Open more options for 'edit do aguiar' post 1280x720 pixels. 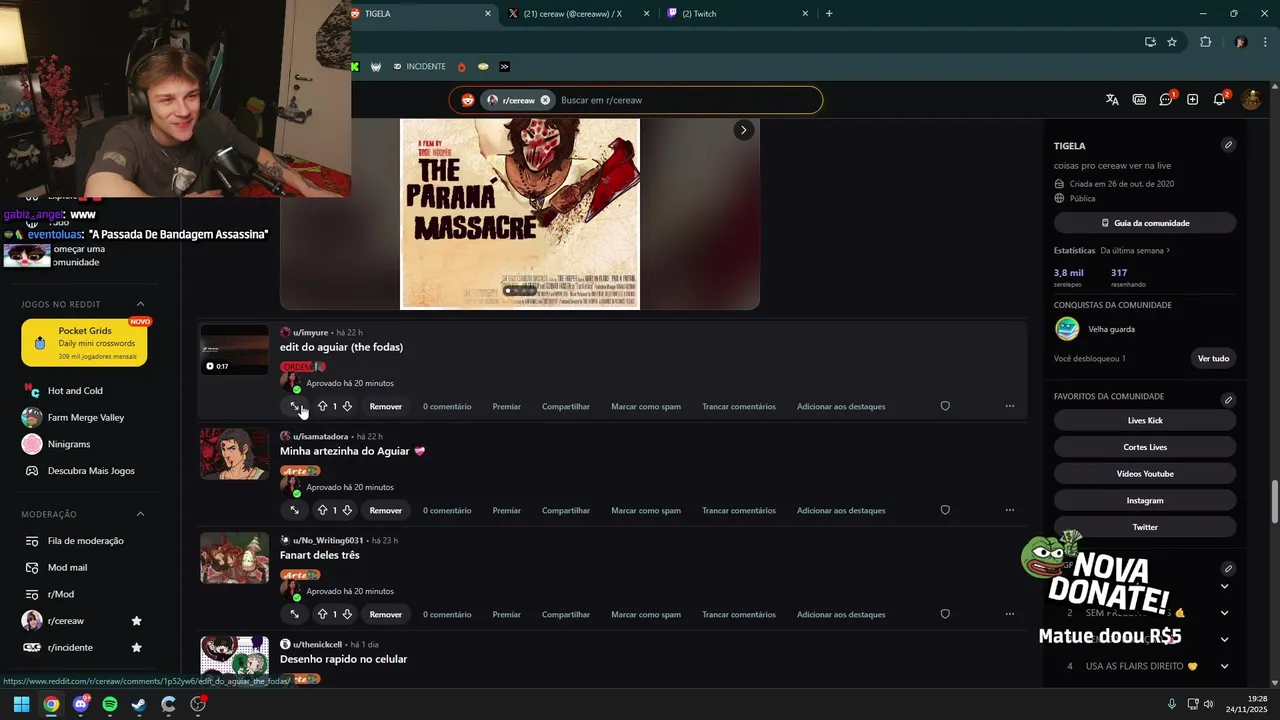(x=1010, y=406)
